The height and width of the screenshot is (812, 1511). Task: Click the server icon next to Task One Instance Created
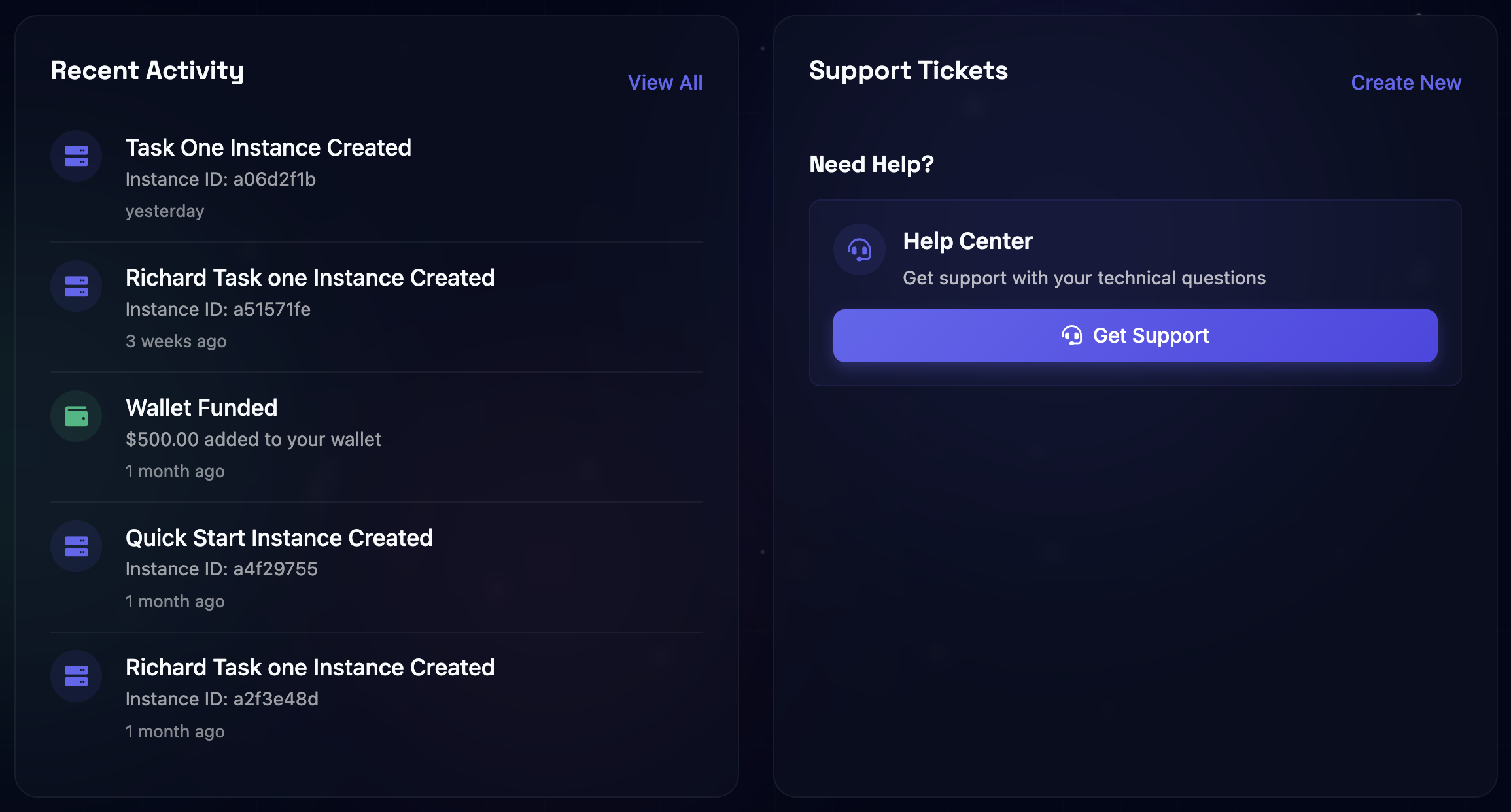click(x=76, y=156)
